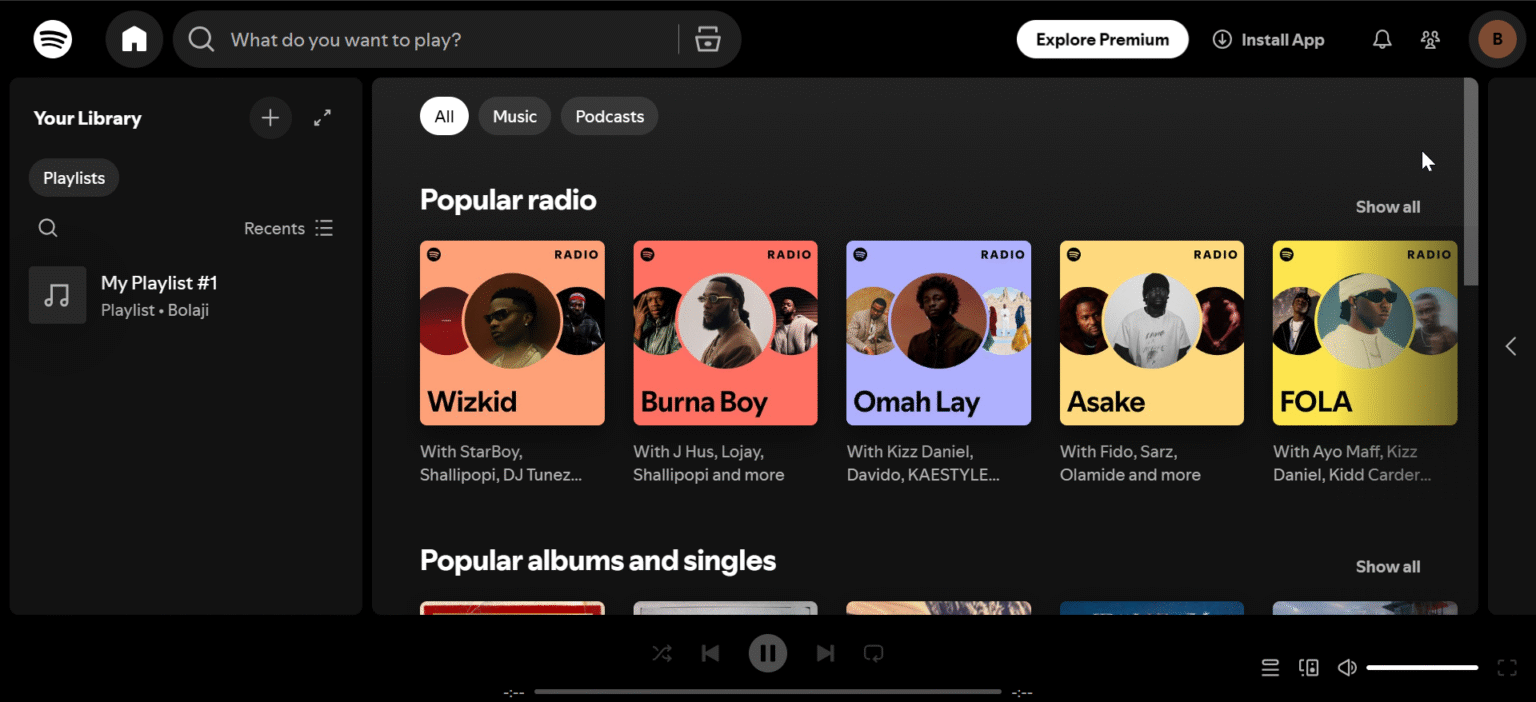
Task: Click the Explore Premium button
Action: 1102,40
